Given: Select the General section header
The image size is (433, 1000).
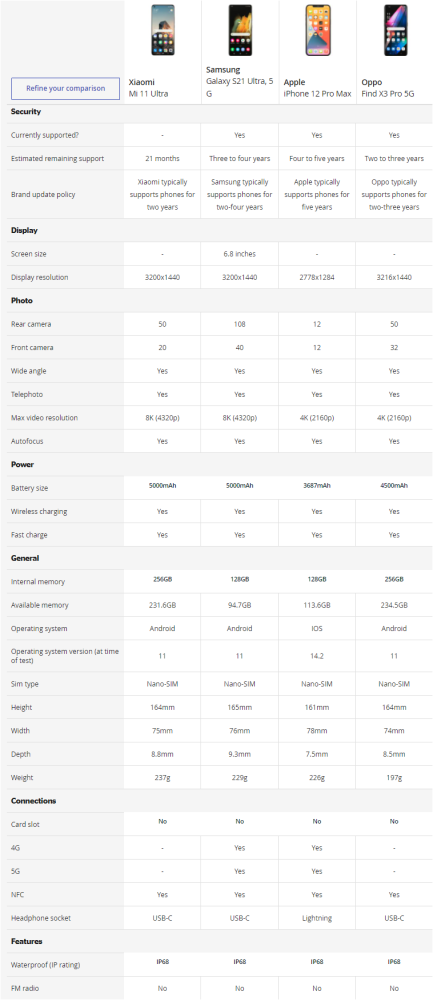Looking at the screenshot, I should pyautogui.click(x=25, y=558).
